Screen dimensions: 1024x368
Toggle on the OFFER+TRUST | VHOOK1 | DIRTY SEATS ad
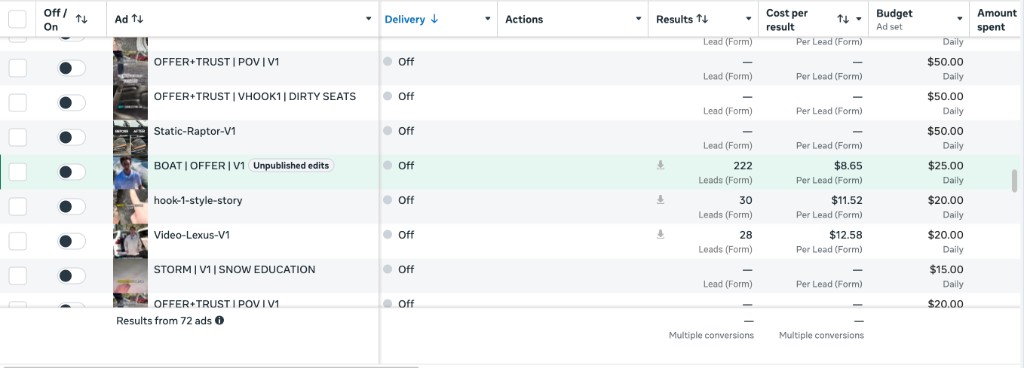click(x=71, y=102)
